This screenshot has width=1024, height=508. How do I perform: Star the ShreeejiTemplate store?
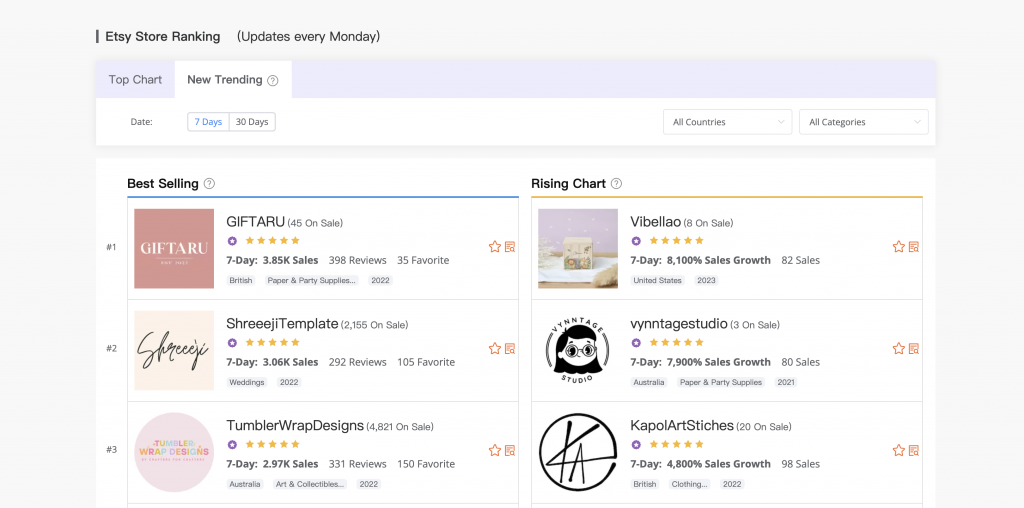point(494,349)
